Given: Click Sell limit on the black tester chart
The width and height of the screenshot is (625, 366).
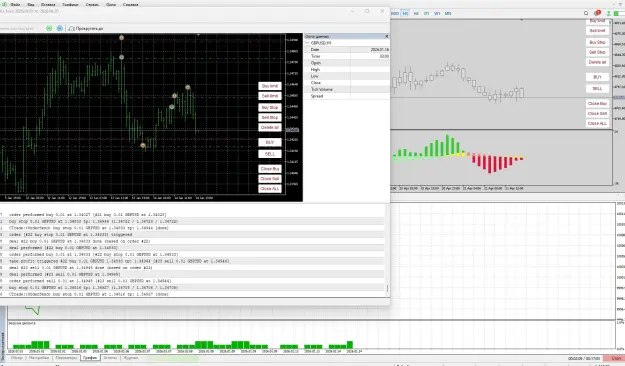Looking at the screenshot, I should tap(270, 96).
